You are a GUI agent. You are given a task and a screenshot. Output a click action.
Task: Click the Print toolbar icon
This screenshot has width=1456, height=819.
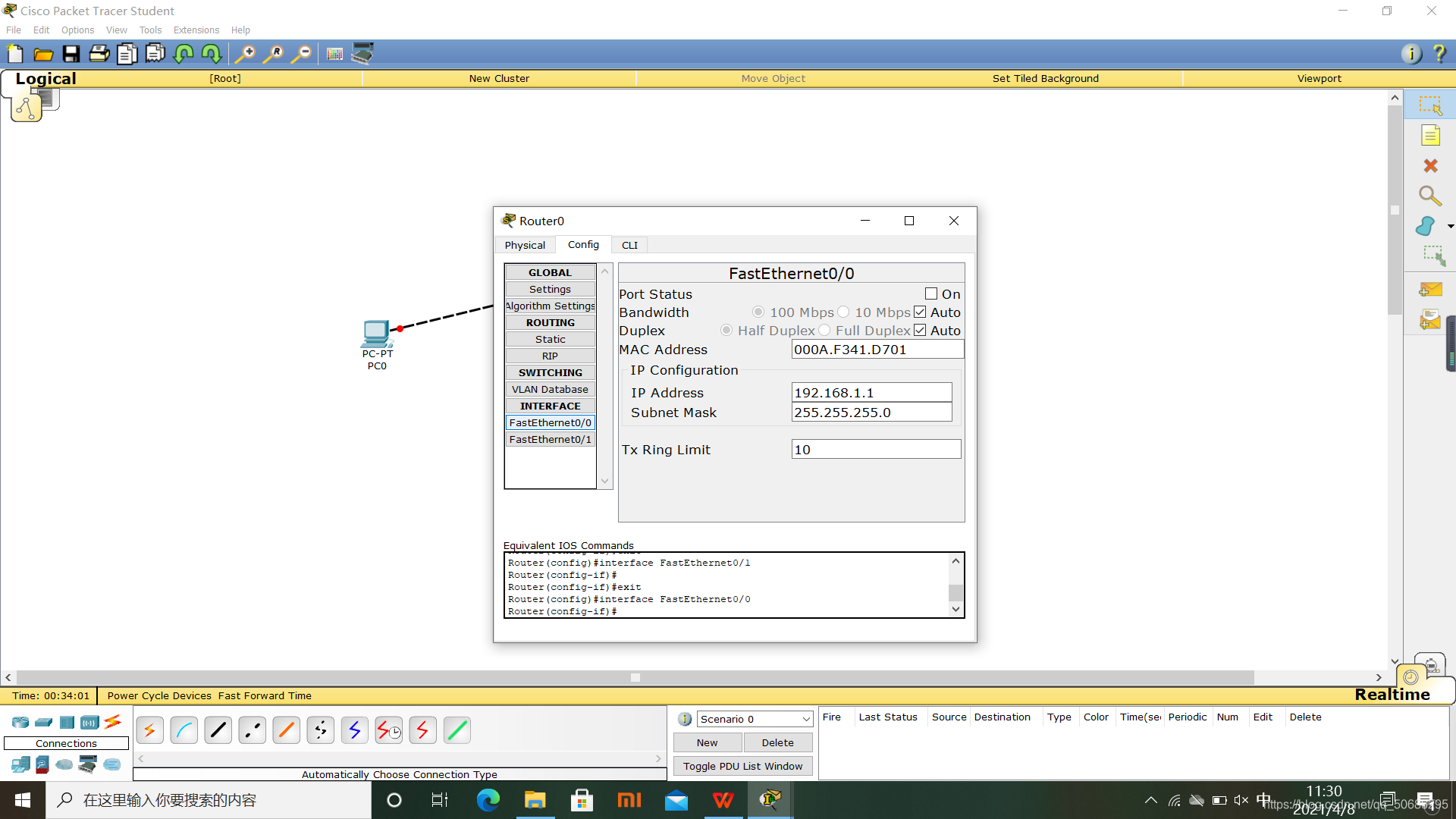(x=99, y=54)
